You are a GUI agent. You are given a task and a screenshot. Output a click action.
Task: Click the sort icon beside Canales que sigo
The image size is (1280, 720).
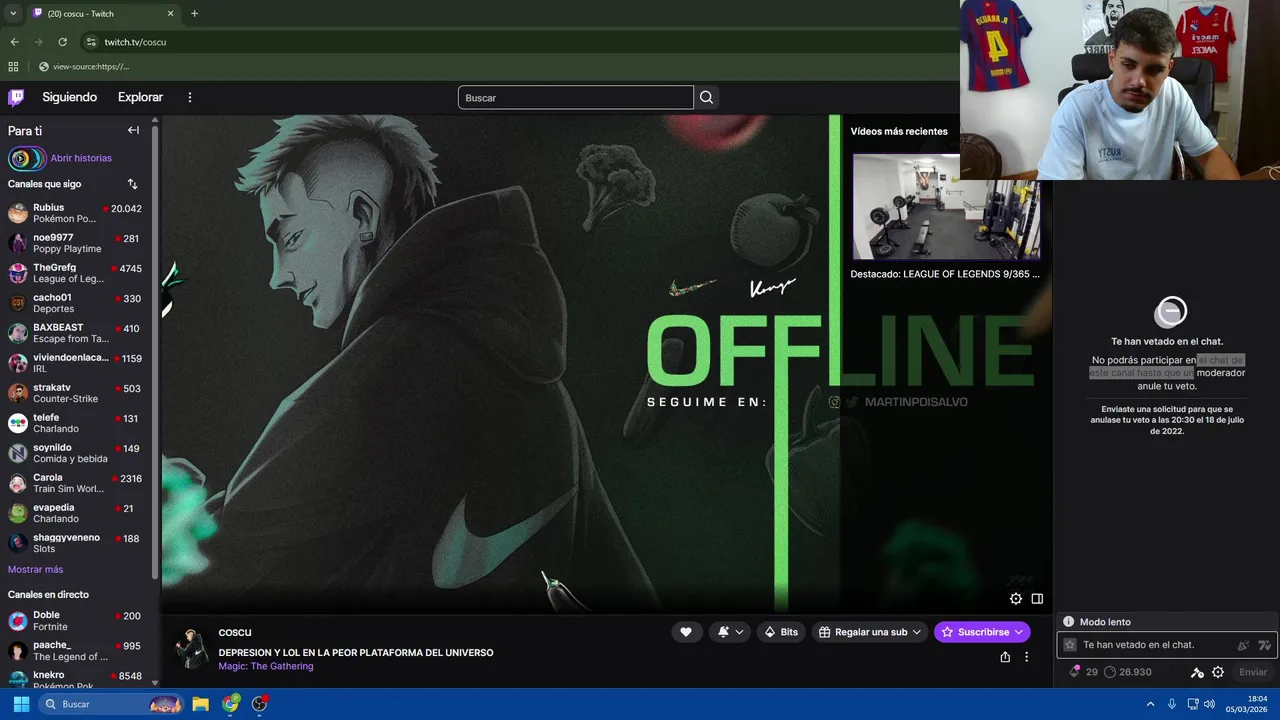[132, 184]
